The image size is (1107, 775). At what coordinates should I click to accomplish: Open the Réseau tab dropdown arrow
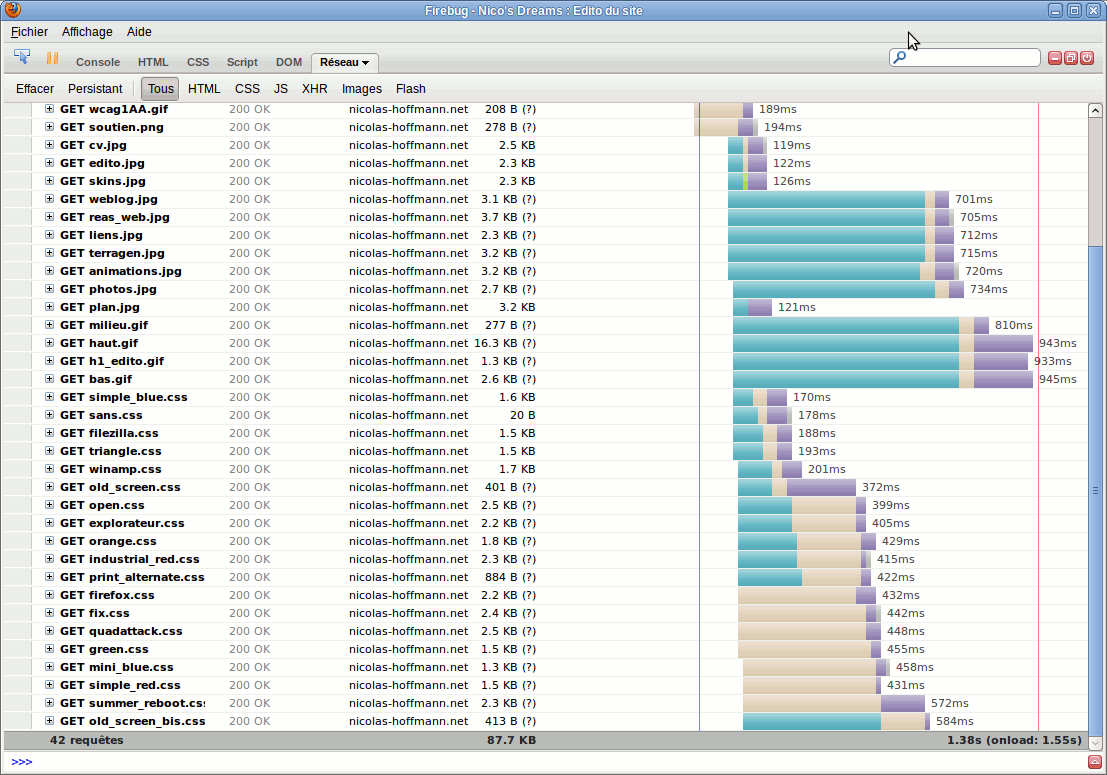[x=366, y=63]
